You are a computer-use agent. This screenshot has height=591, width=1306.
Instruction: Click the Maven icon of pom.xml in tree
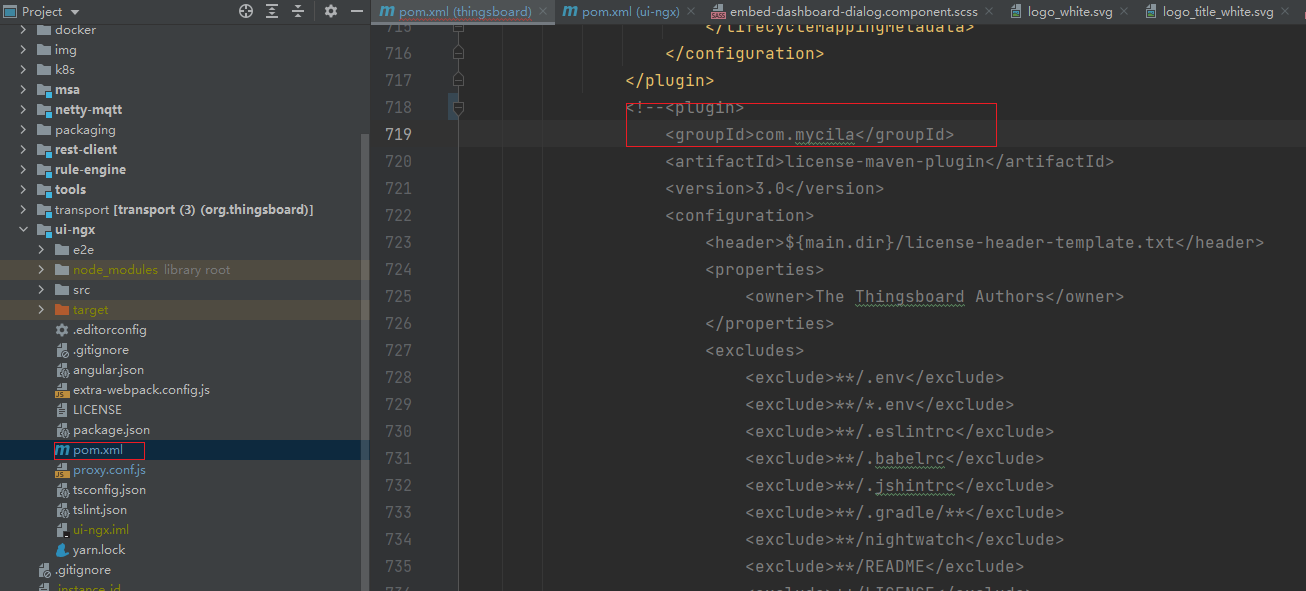[62, 450]
